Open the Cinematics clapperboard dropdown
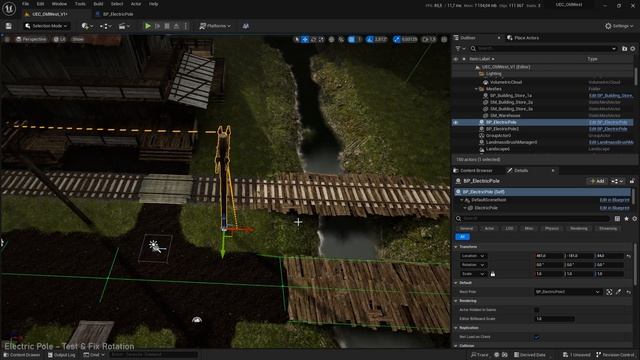The image size is (640, 360). [123, 26]
